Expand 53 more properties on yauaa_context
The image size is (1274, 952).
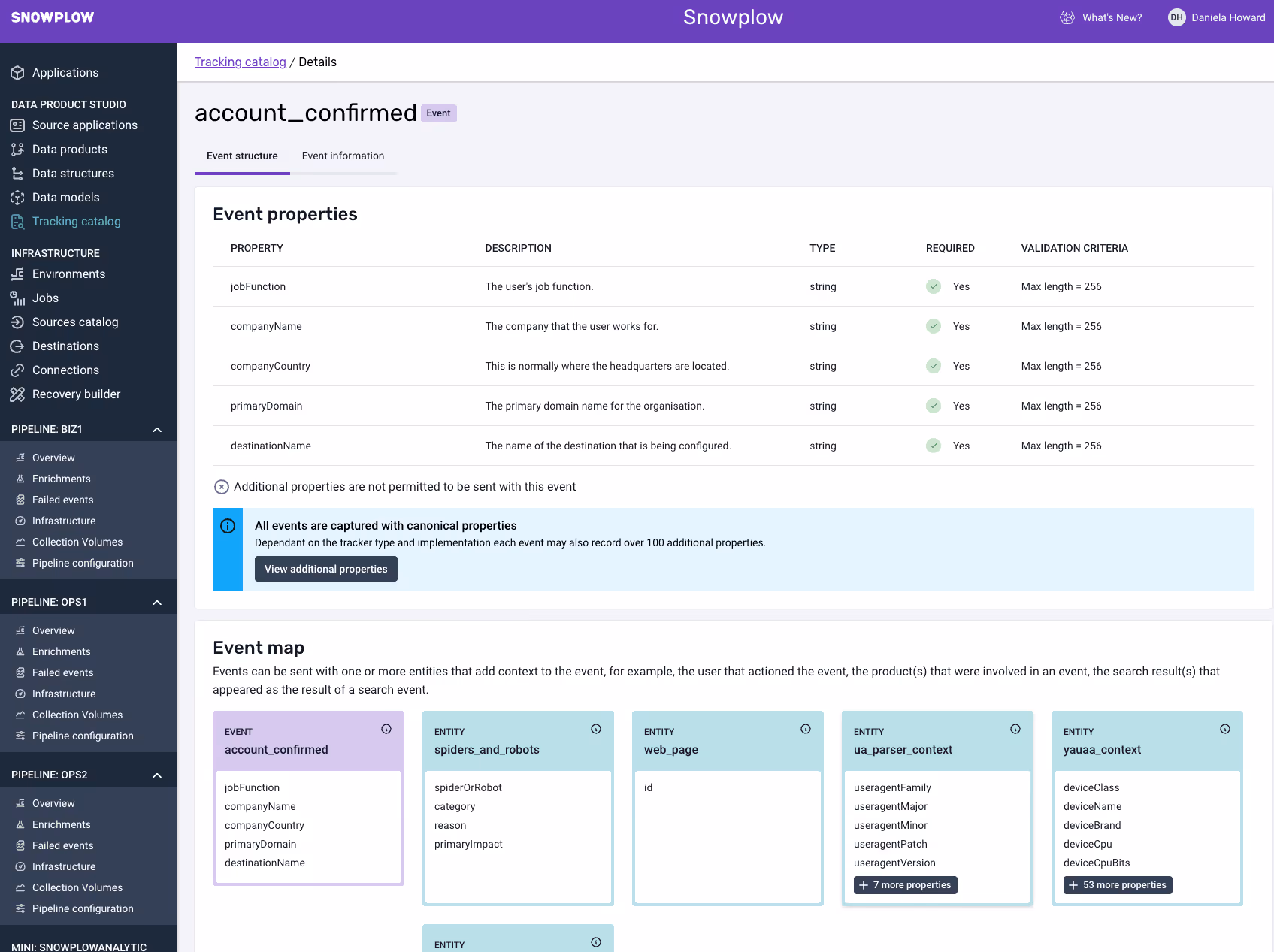(1118, 885)
